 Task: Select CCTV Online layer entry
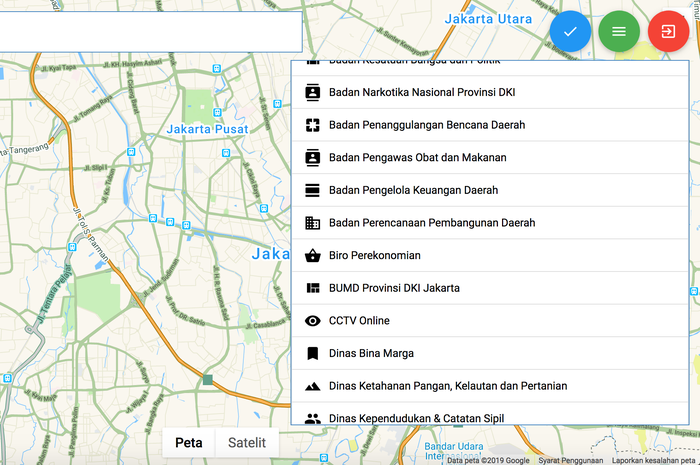click(x=490, y=320)
